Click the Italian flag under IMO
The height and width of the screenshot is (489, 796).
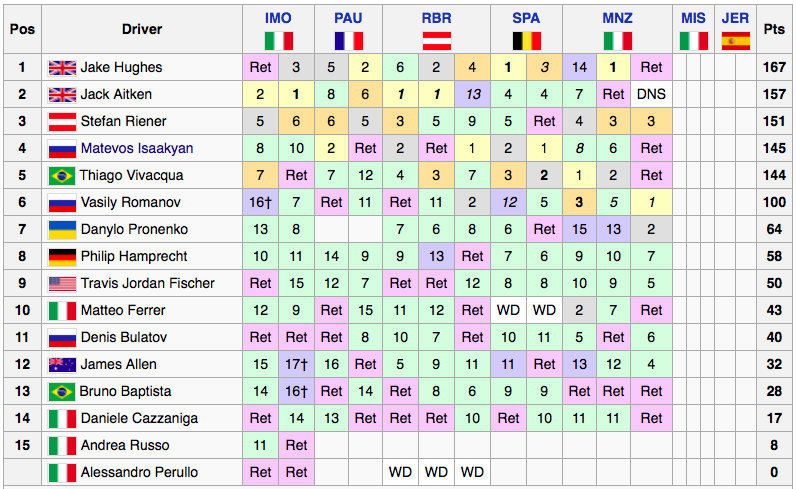point(279,41)
